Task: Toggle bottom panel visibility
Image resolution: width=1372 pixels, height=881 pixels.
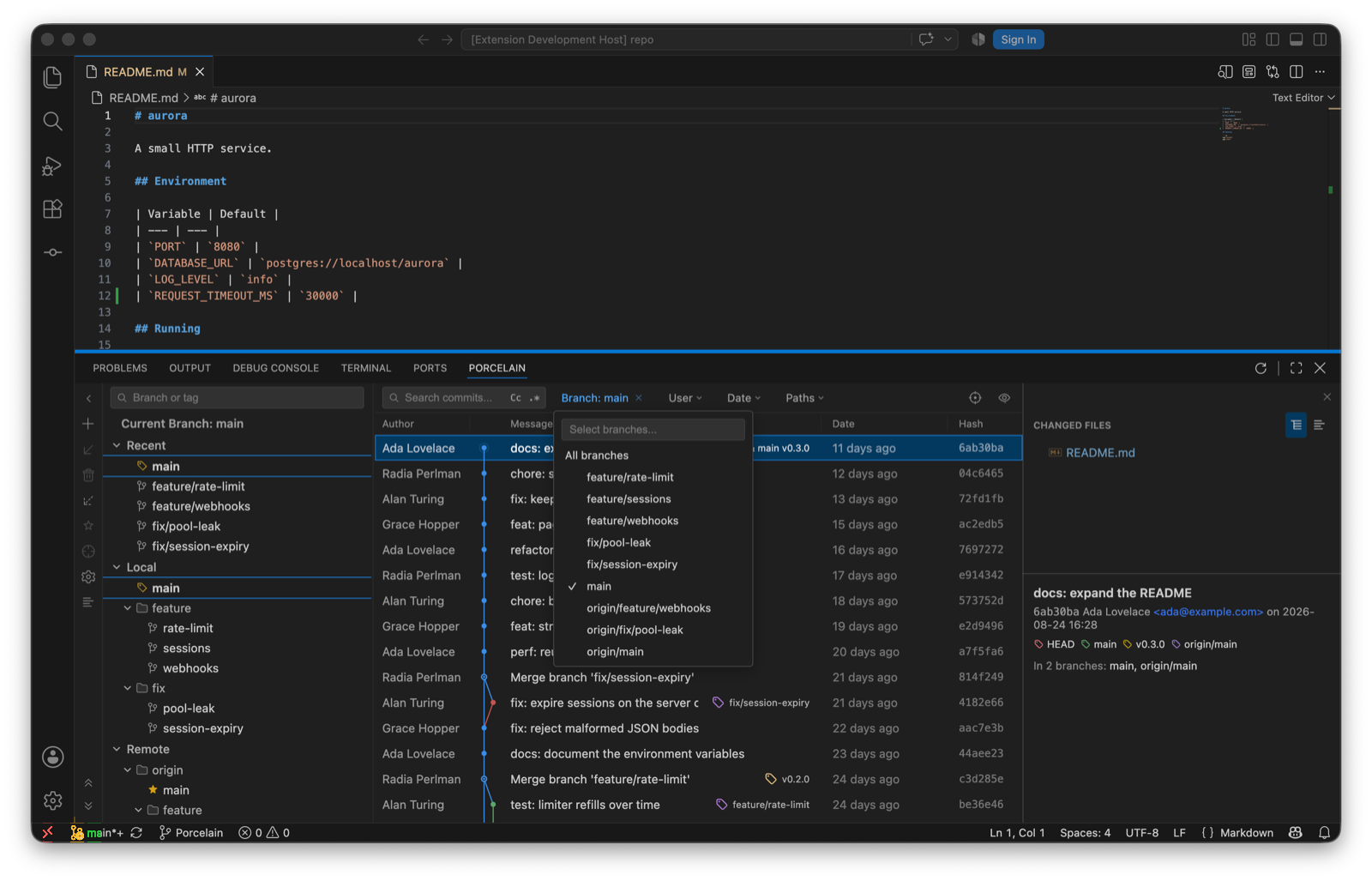Action: pyautogui.click(x=1297, y=39)
